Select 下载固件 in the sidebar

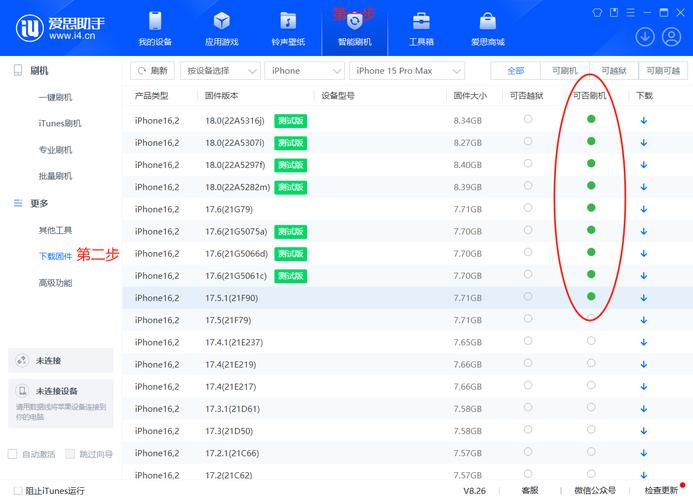55,256
